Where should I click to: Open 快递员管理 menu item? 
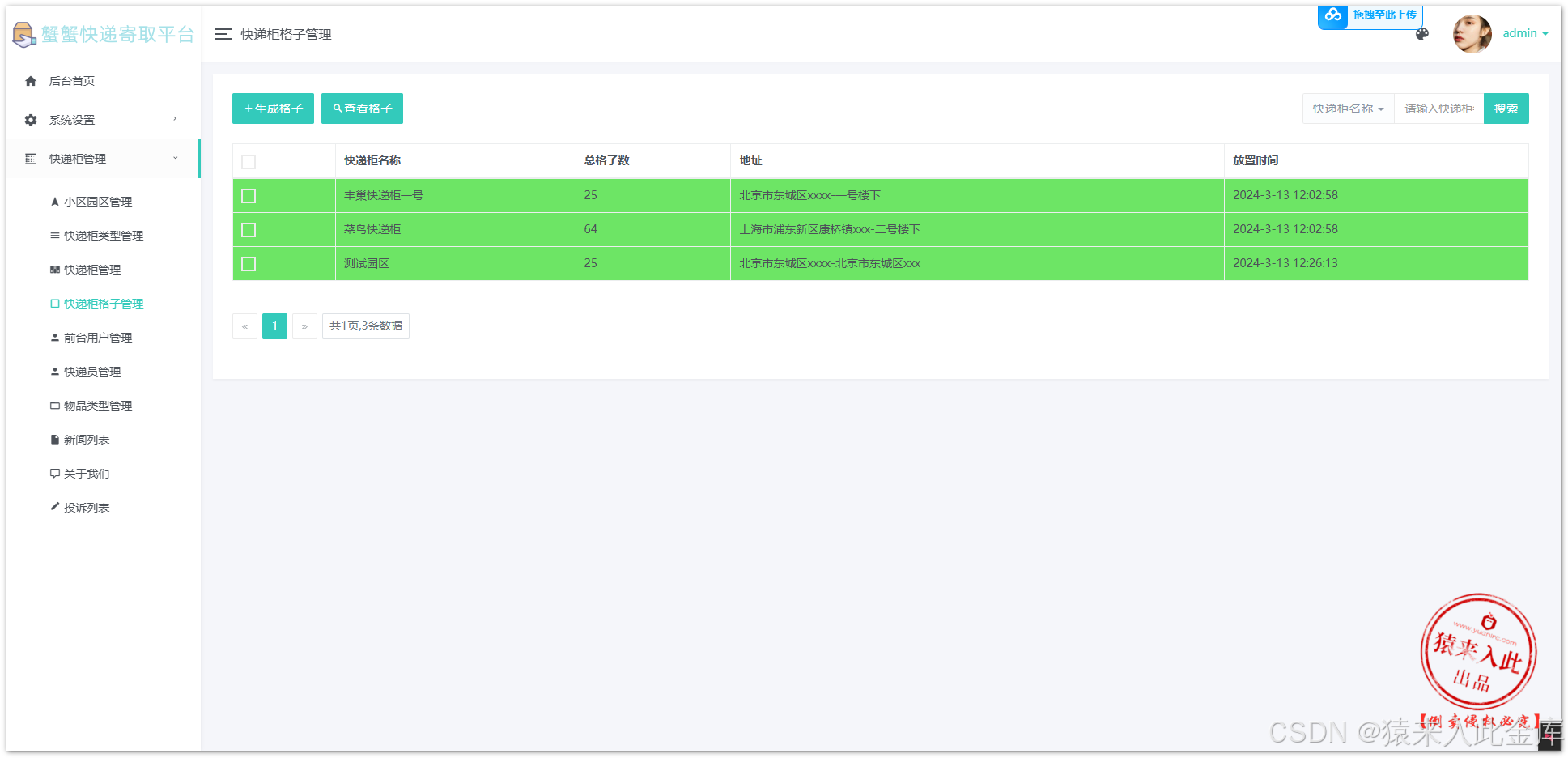pos(92,372)
